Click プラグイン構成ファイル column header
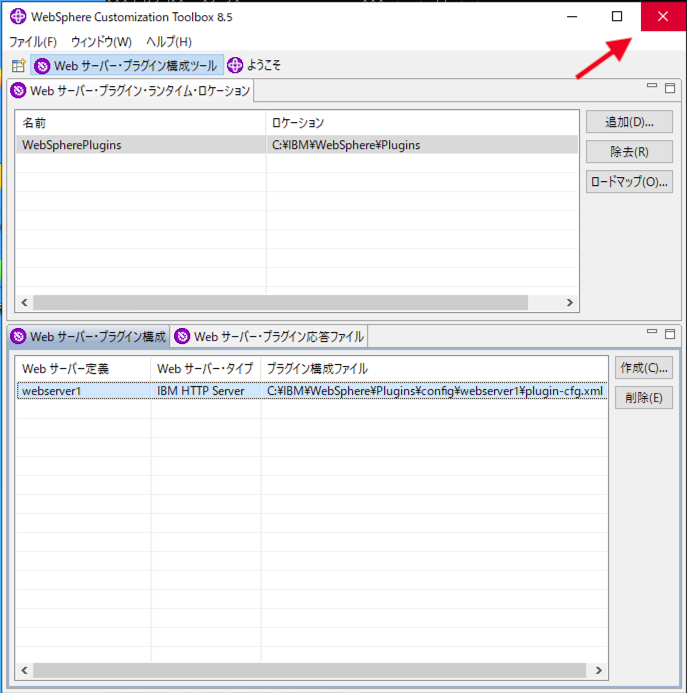This screenshot has width=687, height=693. (x=434, y=369)
